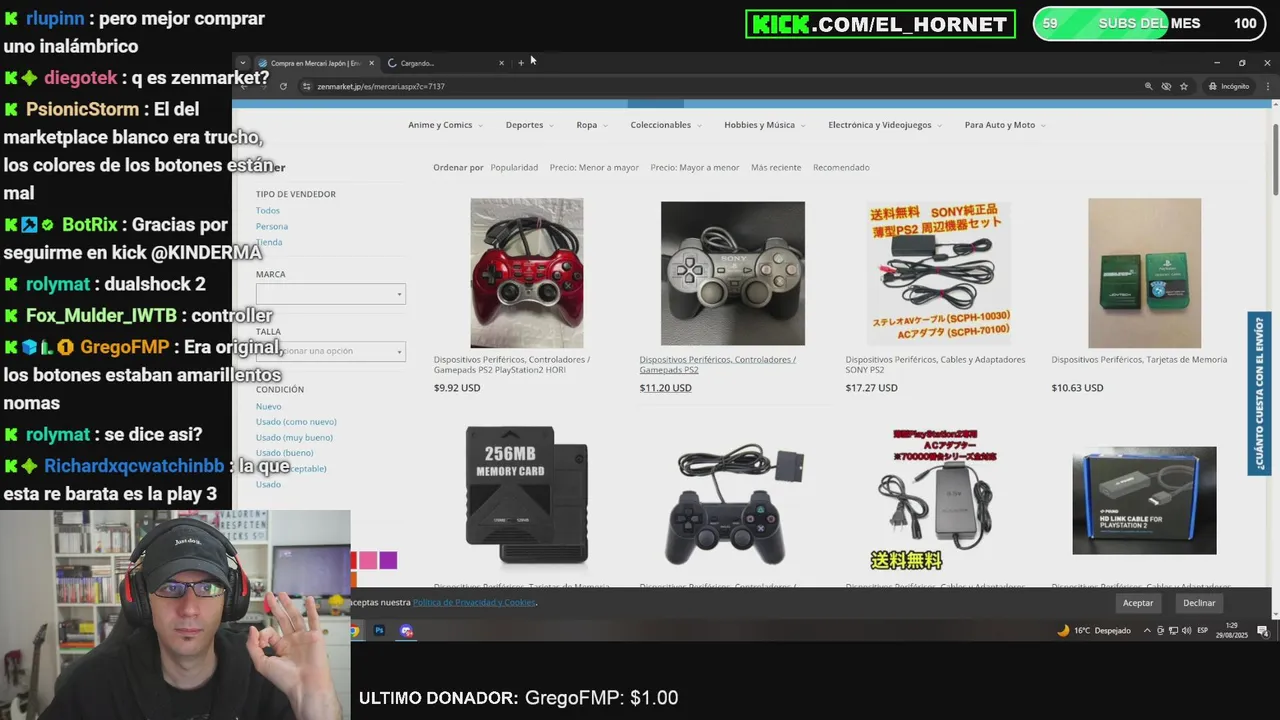Switch to the 'Cargando...' tab
Viewport: 1280px width, 720px height.
(x=445, y=63)
